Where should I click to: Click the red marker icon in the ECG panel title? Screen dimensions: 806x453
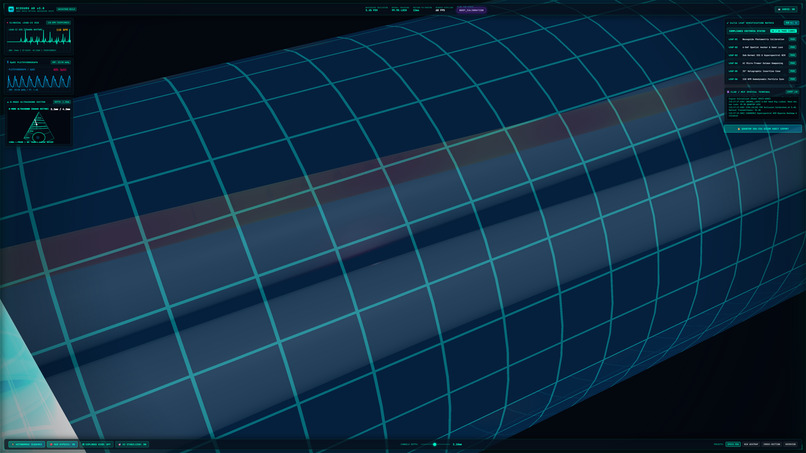point(7,23)
